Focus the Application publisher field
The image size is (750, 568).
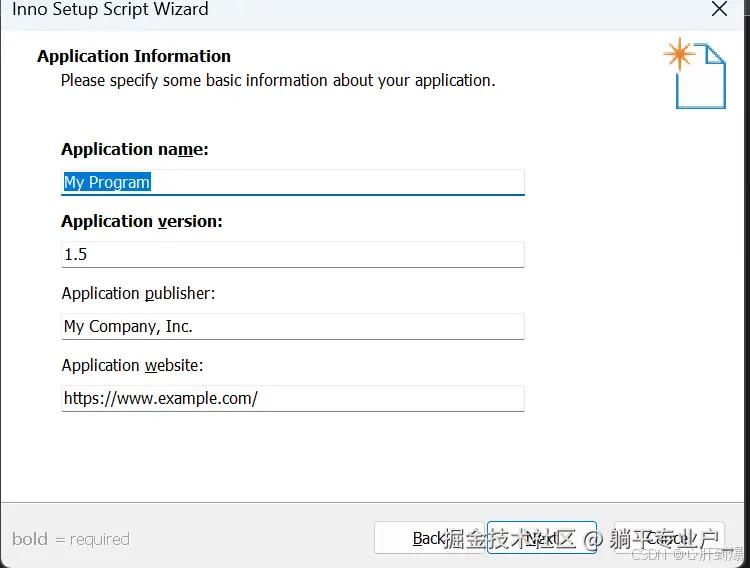tap(293, 326)
